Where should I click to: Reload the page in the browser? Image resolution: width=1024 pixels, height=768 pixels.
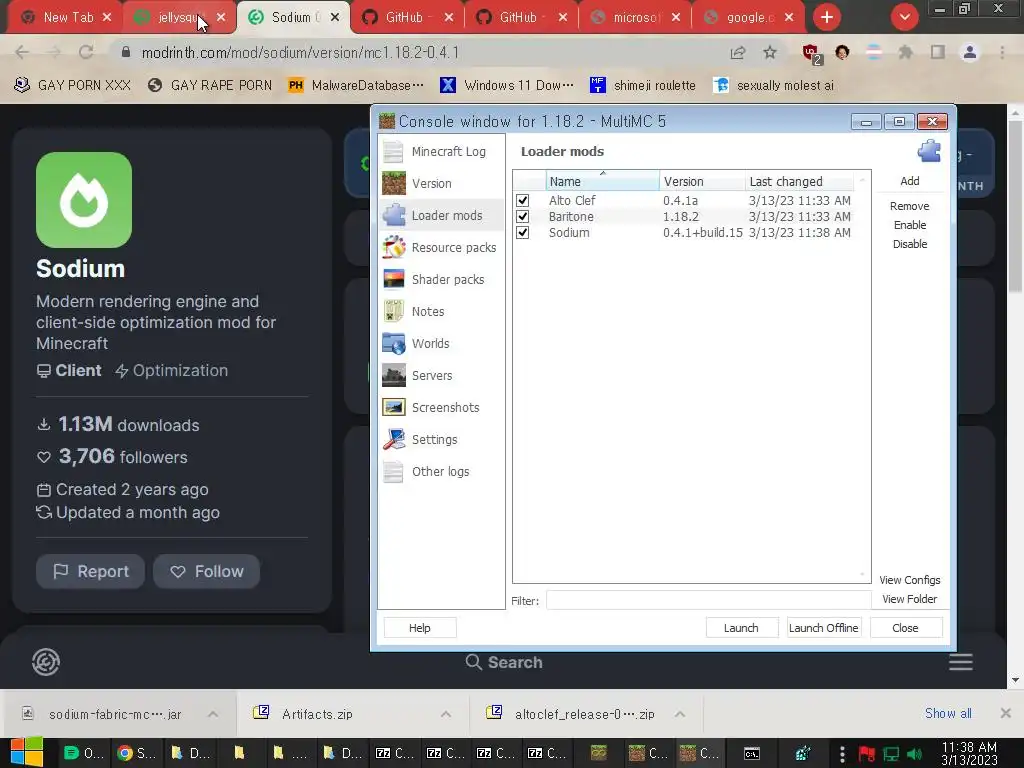click(86, 52)
